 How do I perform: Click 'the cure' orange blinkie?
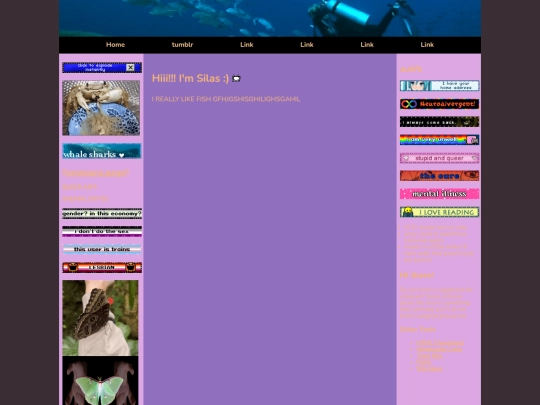439,176
